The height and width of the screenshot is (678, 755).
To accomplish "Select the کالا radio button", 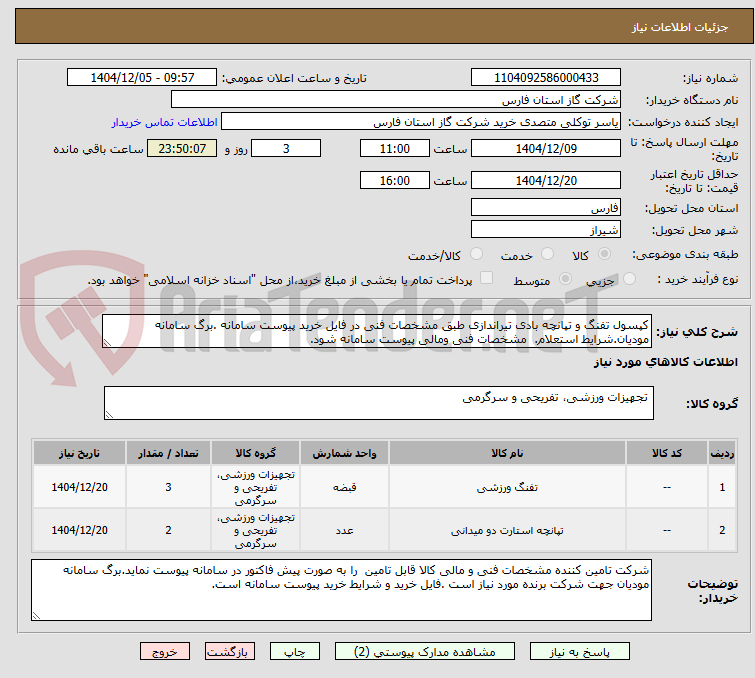I will pos(604,254).
